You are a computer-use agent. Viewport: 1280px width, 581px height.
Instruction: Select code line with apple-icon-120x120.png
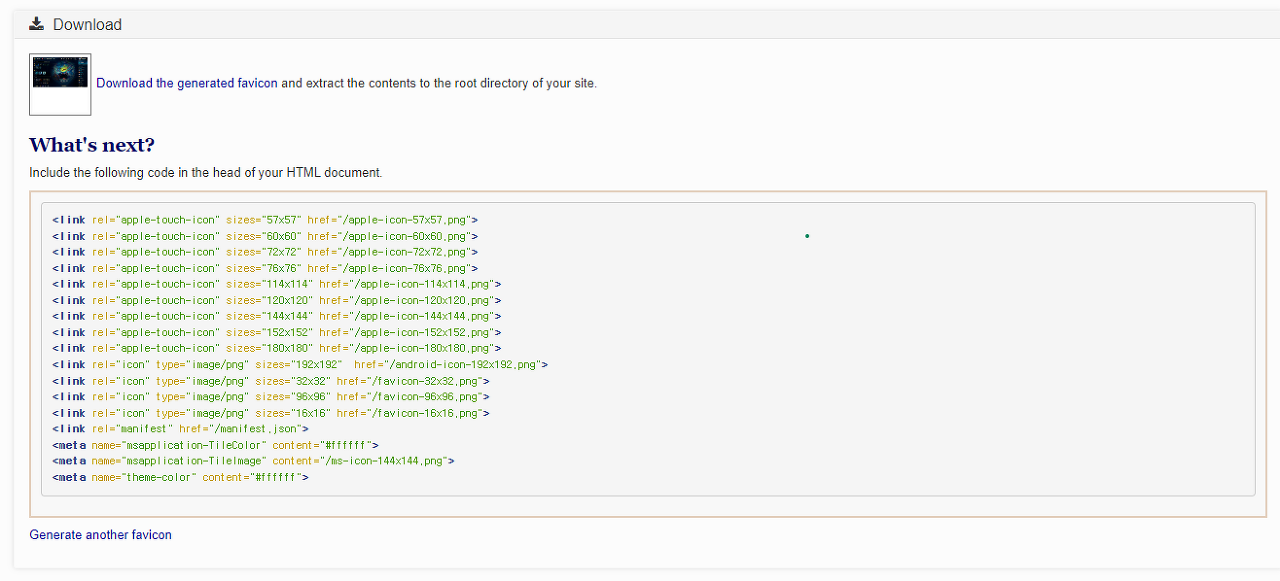tap(277, 300)
